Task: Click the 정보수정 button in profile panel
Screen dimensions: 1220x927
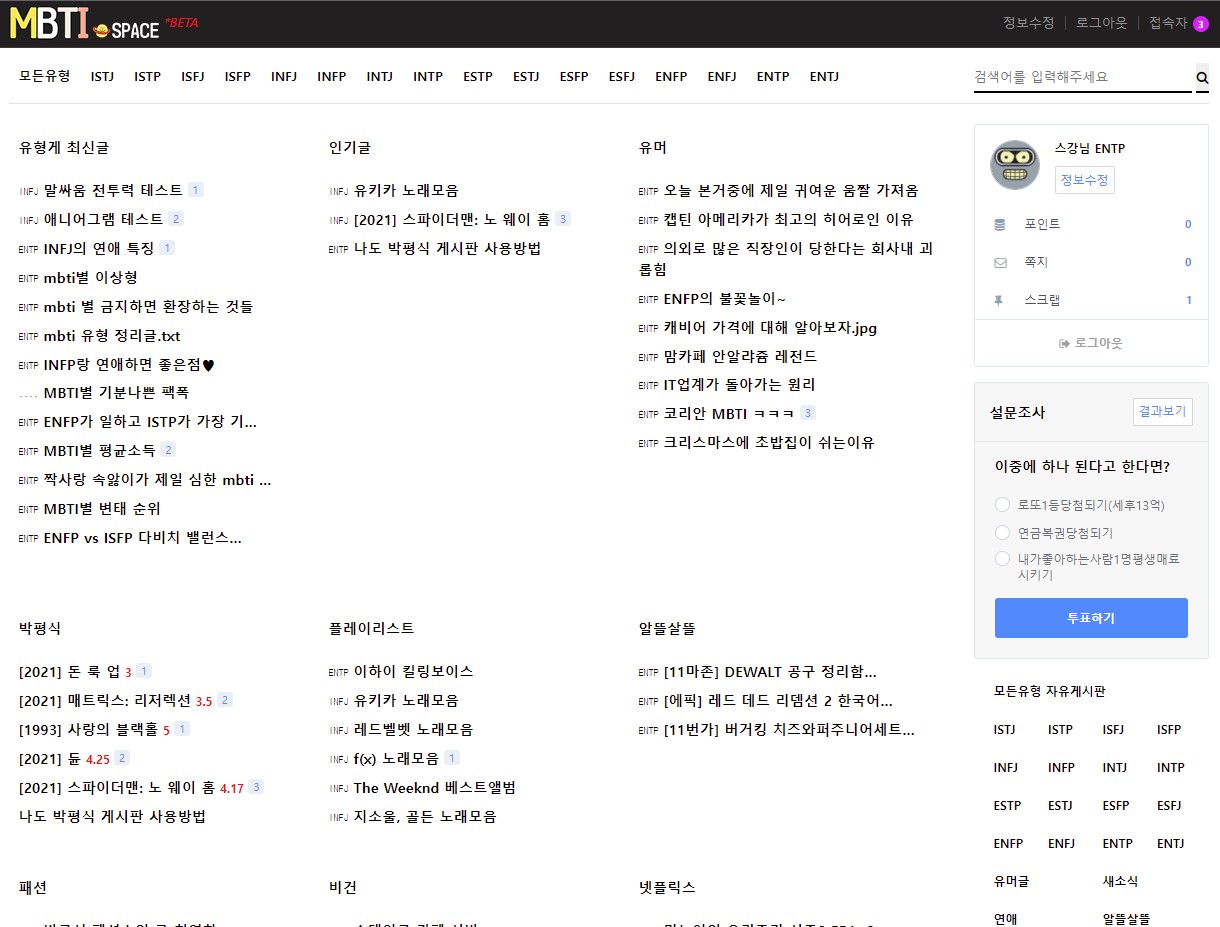Action: pos(1084,179)
